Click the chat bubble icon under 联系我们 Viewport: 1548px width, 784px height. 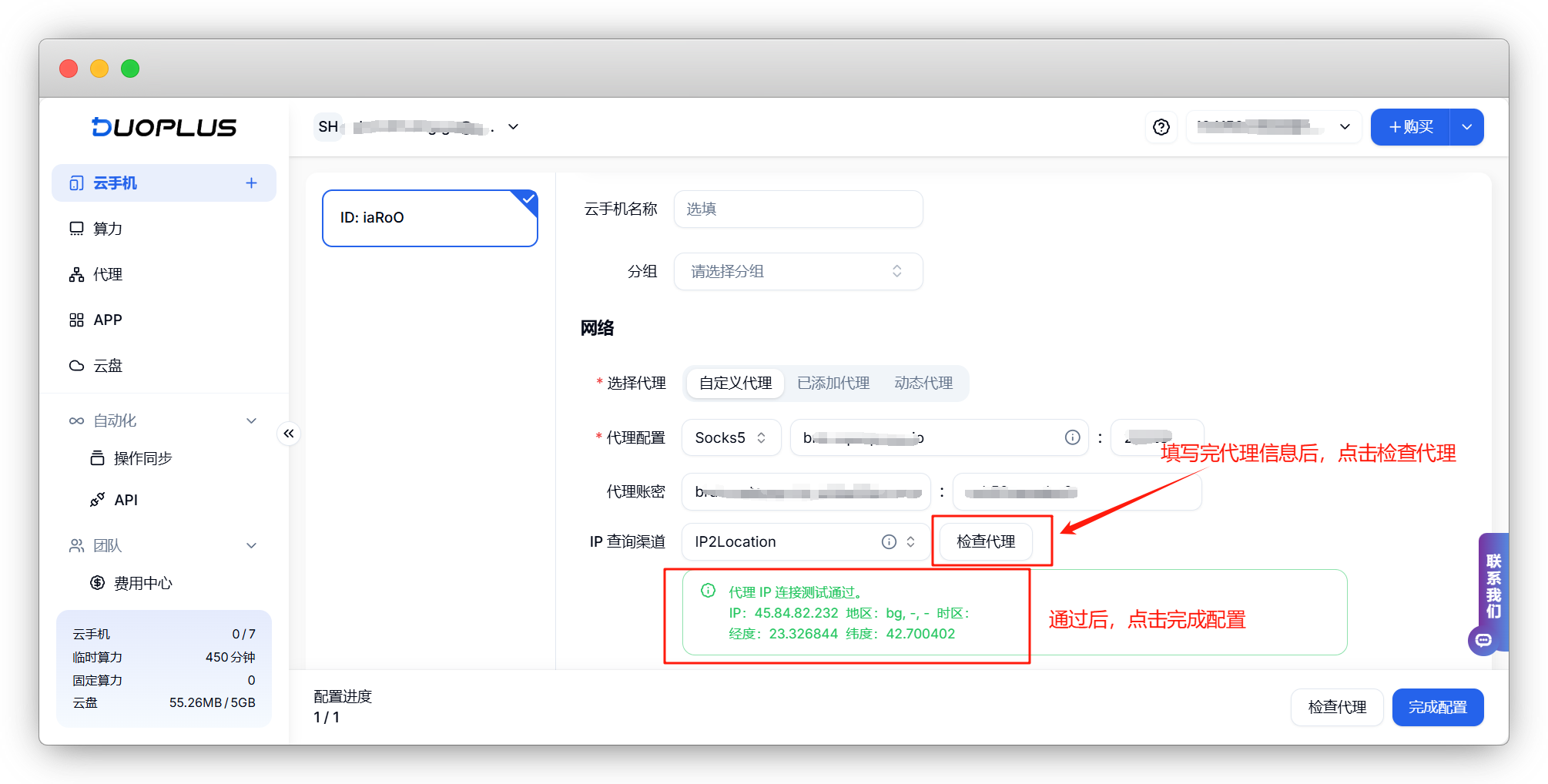tap(1483, 640)
